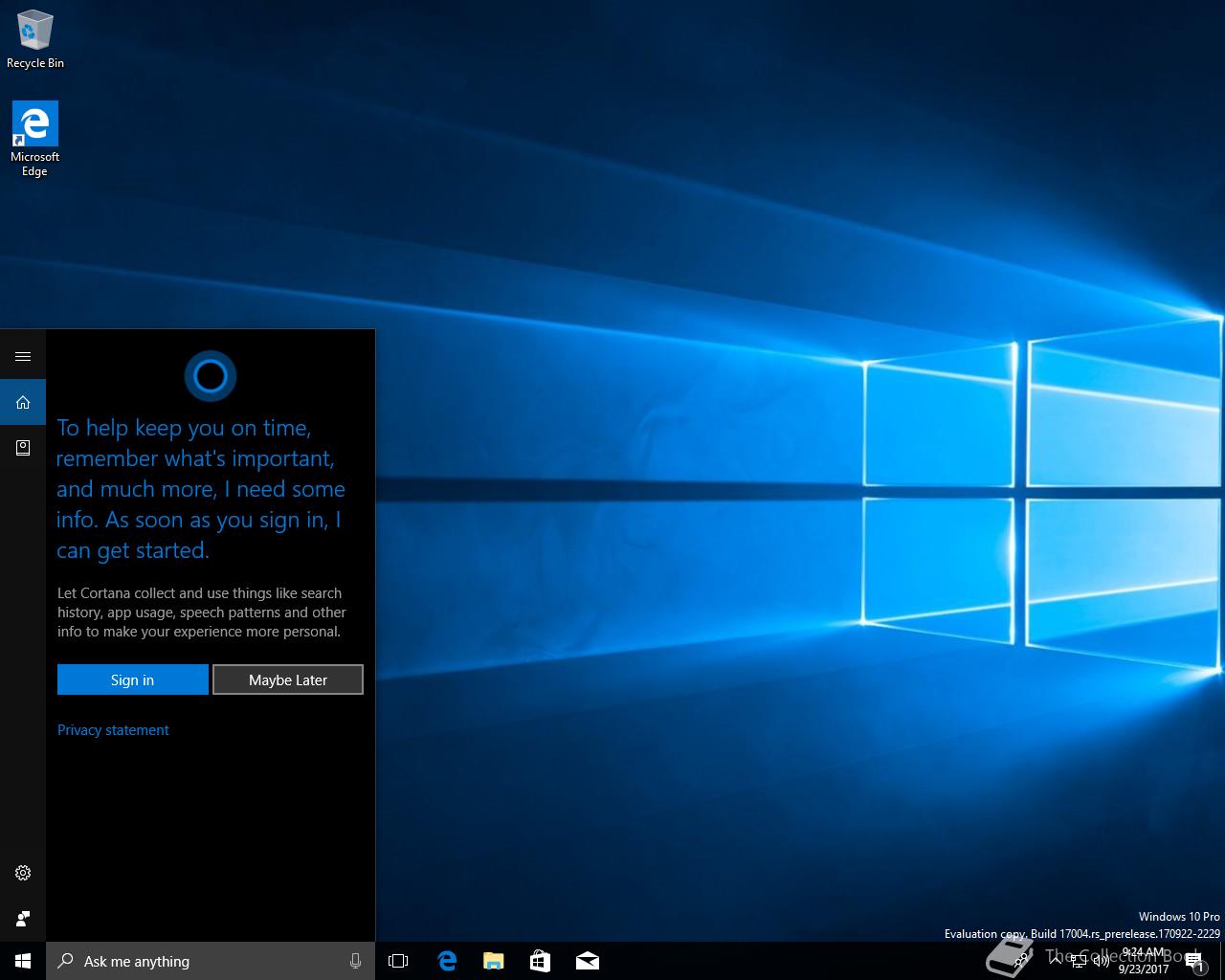
Task: Open Task View from the taskbar
Action: tap(398, 961)
